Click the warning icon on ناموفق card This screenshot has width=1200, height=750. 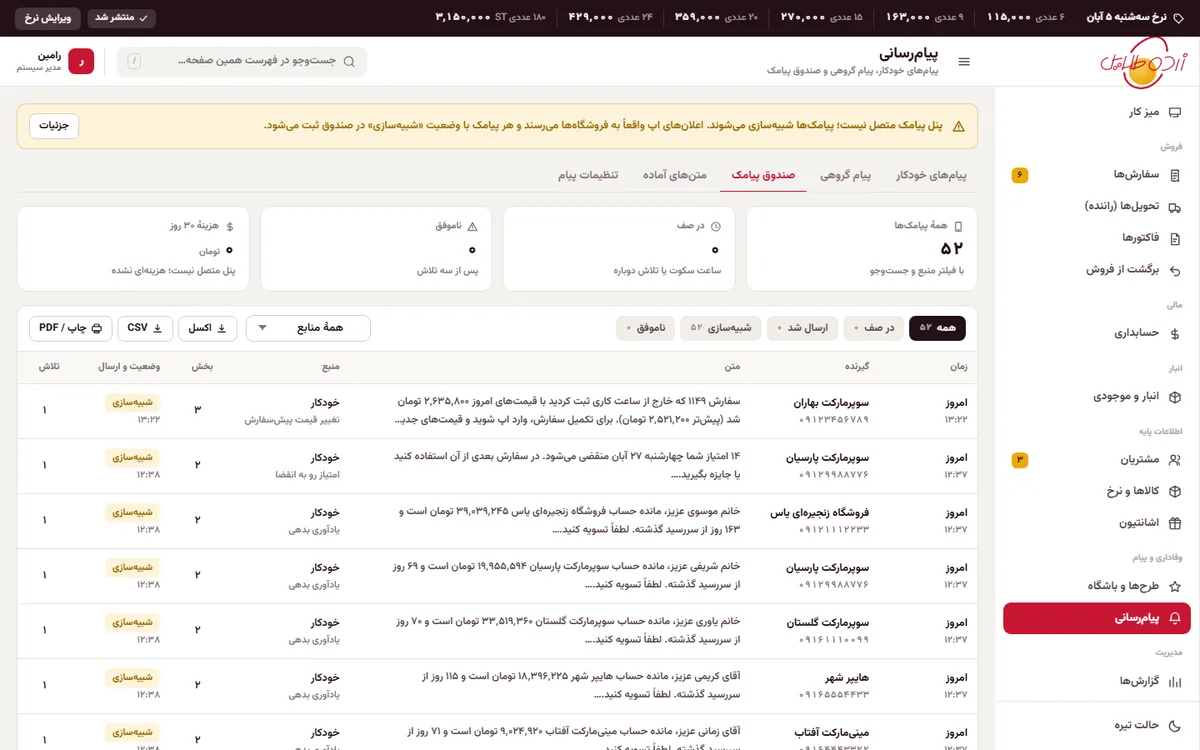(472, 226)
